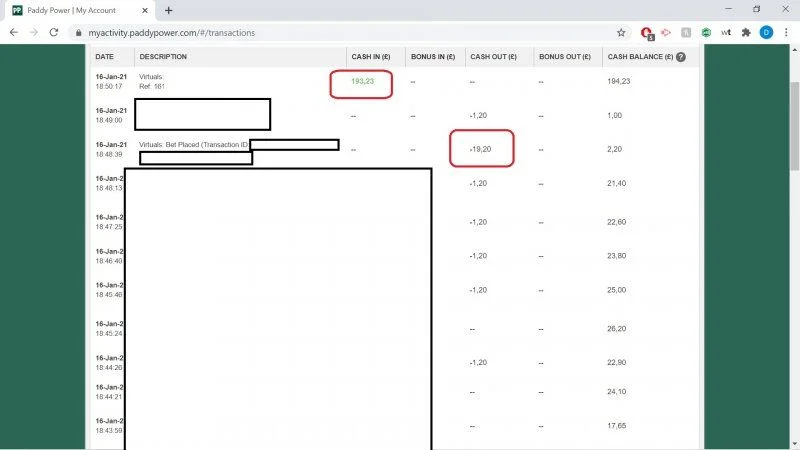This screenshot has height=450, width=800.
Task: Click the BONUS OUT (£) column header
Action: pos(565,57)
